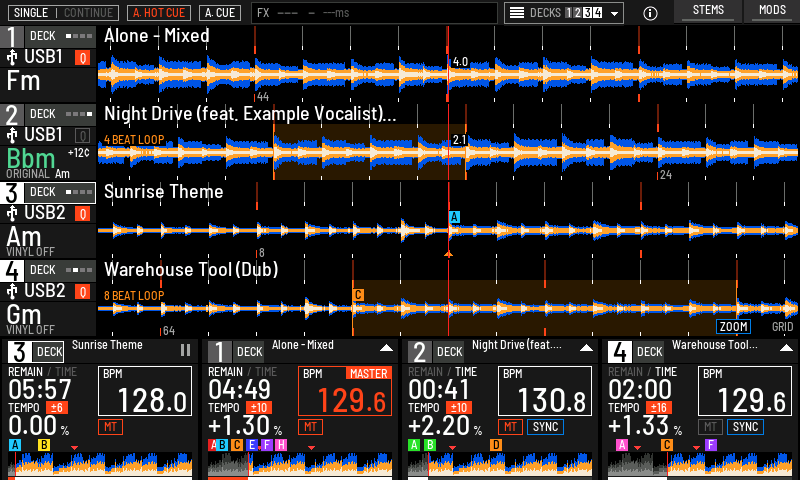Click the pause icon on the Sunrise Theme panel
The width and height of the screenshot is (800, 480).
tap(185, 350)
